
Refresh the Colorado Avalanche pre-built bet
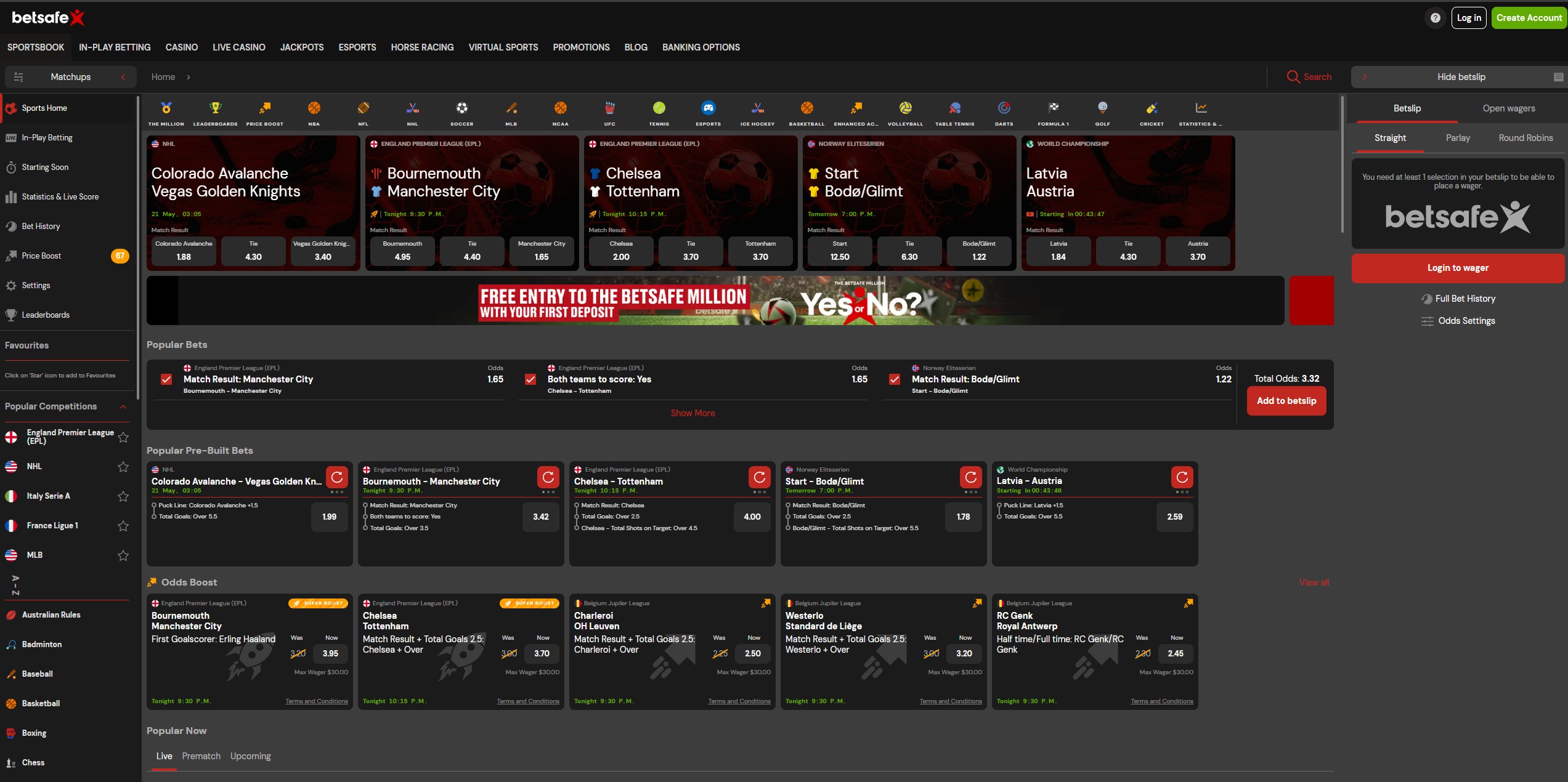click(337, 477)
